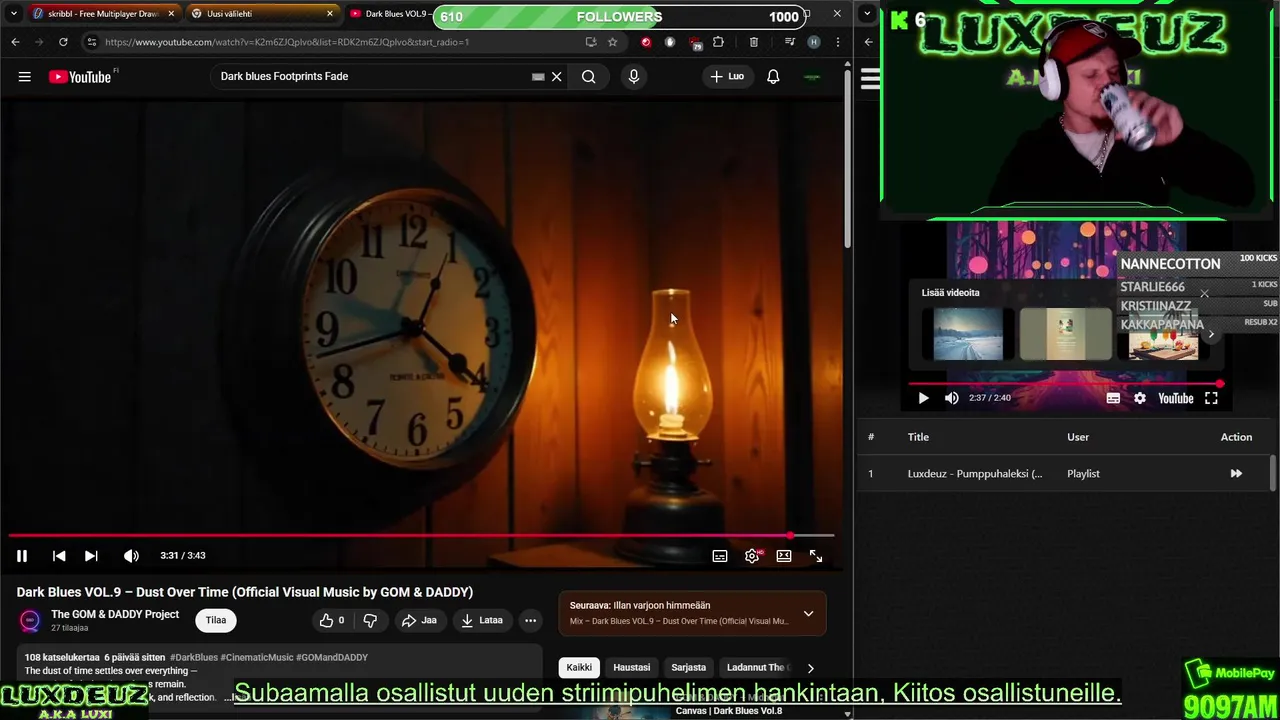Bookmark page with star icon
1280x720 pixels.
[613, 42]
